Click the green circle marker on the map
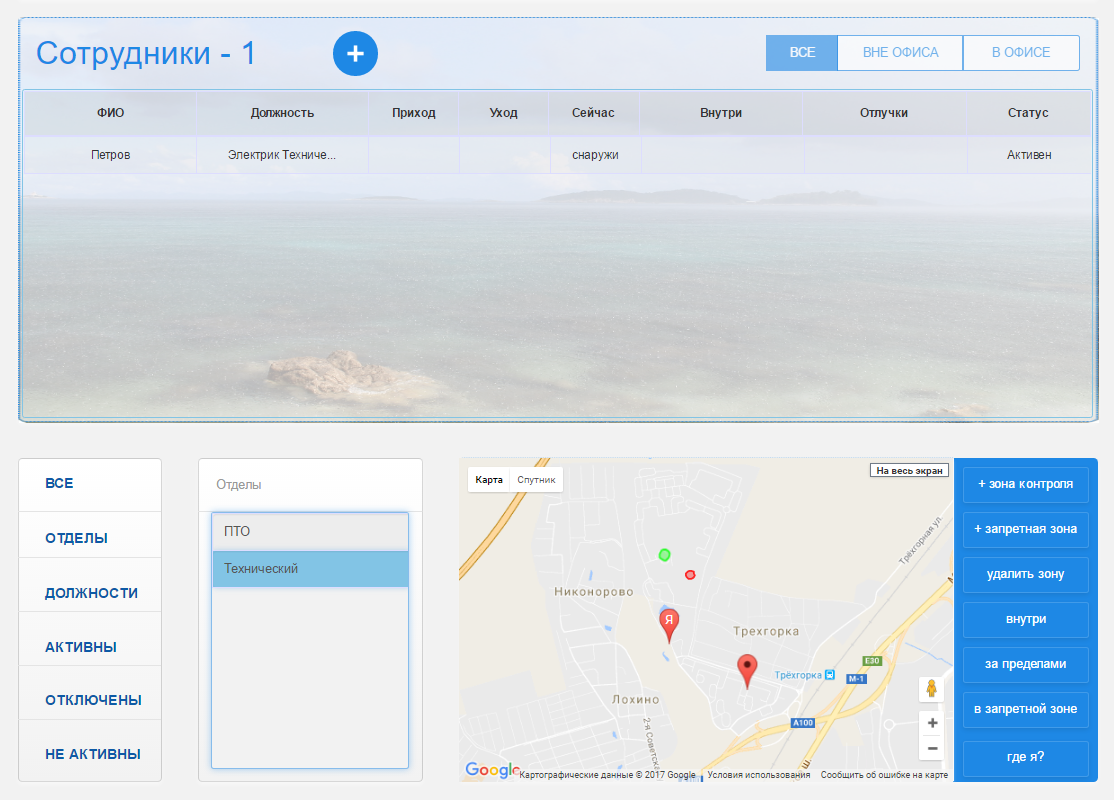The width and height of the screenshot is (1114, 800). click(664, 555)
